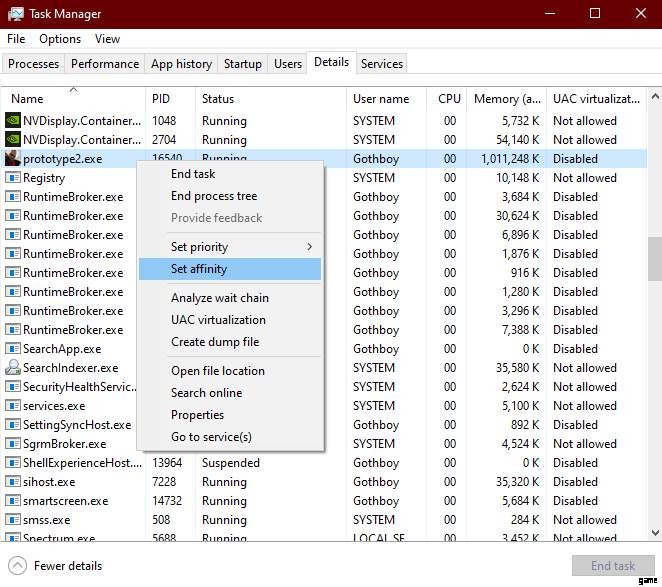Click the Registry process icon
This screenshot has height=587, width=662.
tap(13, 177)
